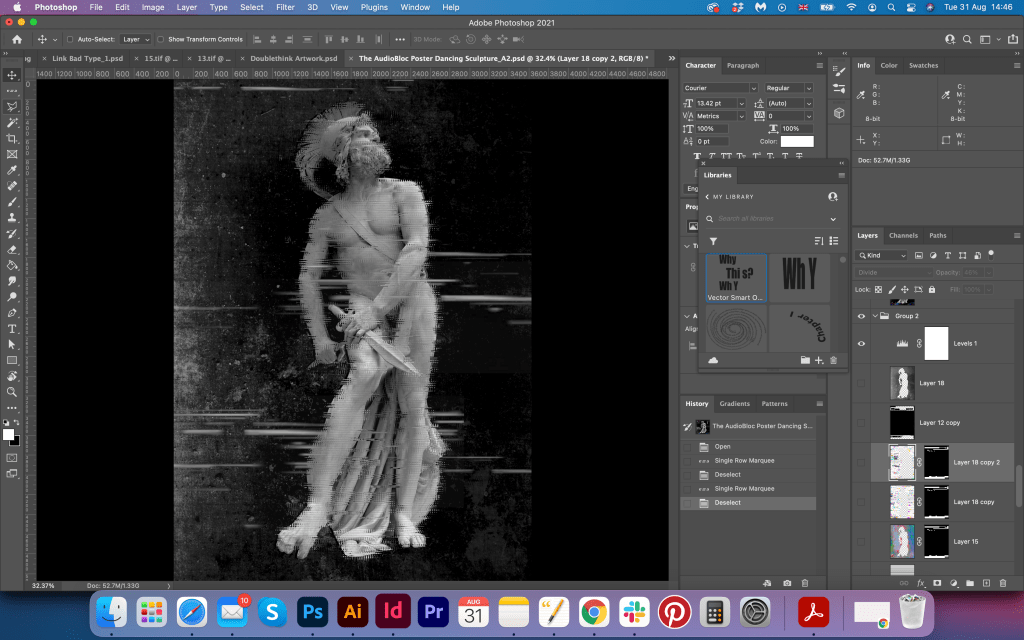1024x640 pixels.
Task: Check Show Transform Controls option
Action: tap(162, 39)
